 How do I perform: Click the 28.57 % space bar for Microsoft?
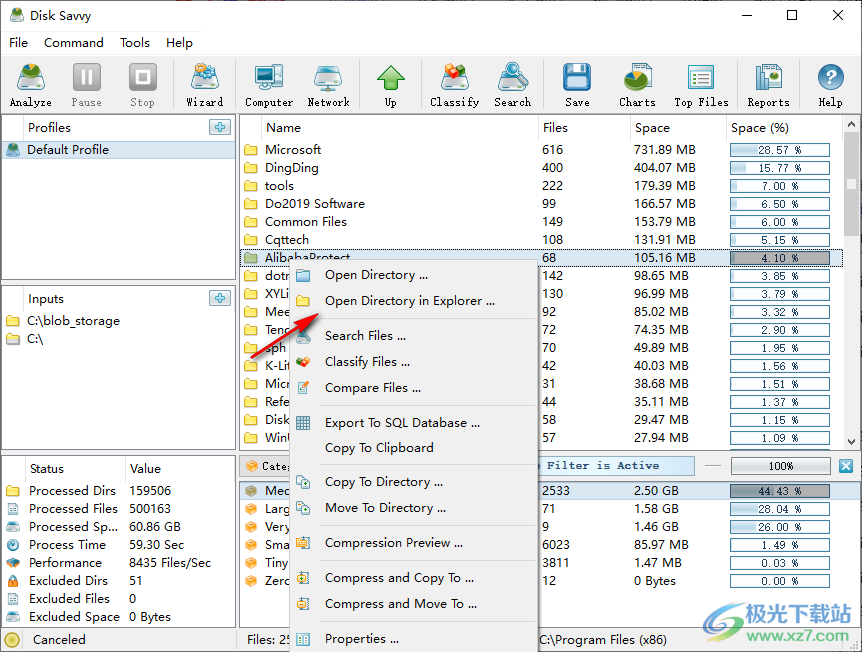tap(780, 150)
